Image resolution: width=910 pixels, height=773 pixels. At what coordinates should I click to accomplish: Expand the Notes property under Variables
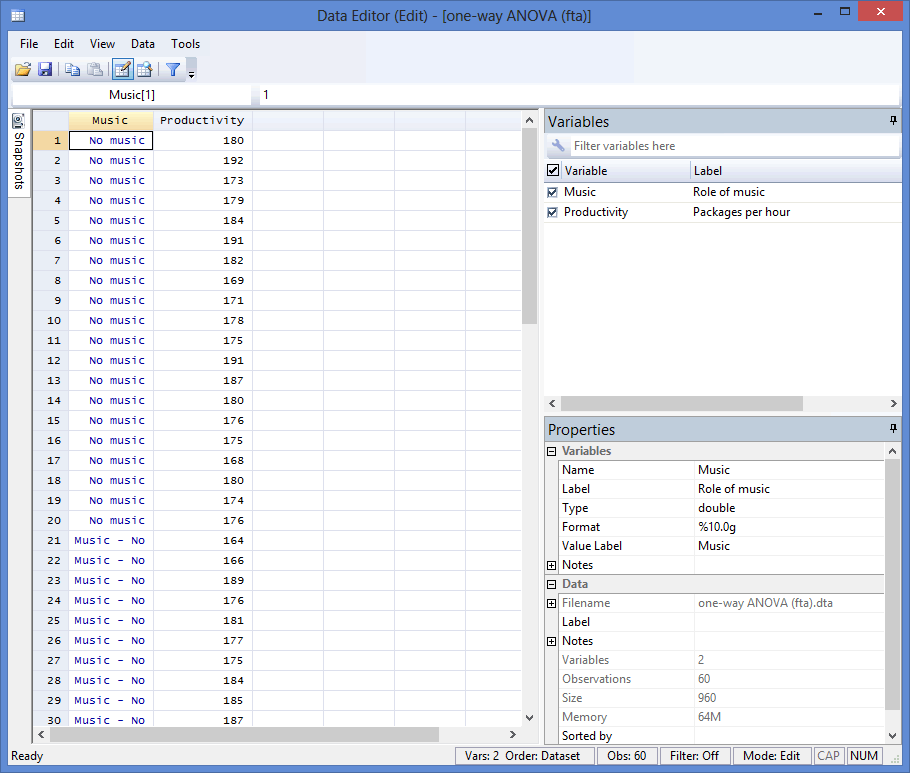[551, 565]
